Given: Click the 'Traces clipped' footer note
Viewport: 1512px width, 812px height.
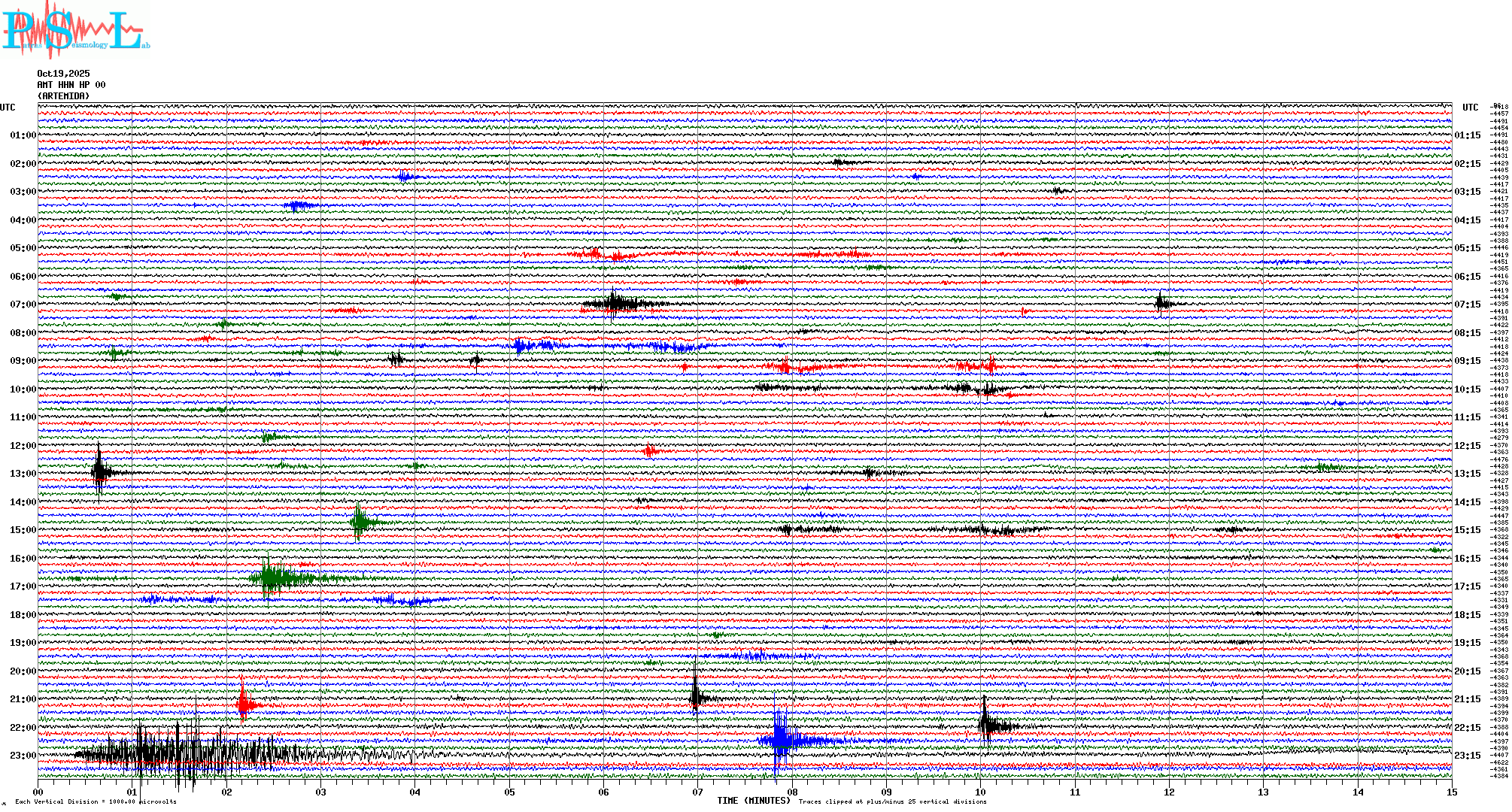Looking at the screenshot, I should tap(892, 801).
